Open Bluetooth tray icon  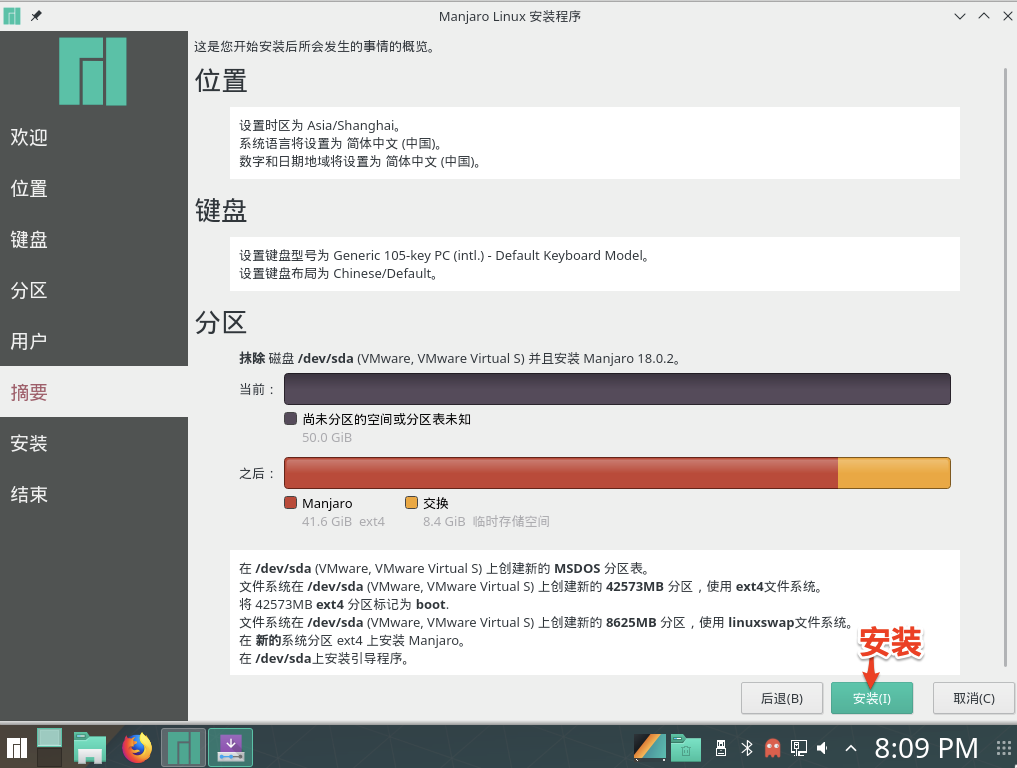(747, 748)
